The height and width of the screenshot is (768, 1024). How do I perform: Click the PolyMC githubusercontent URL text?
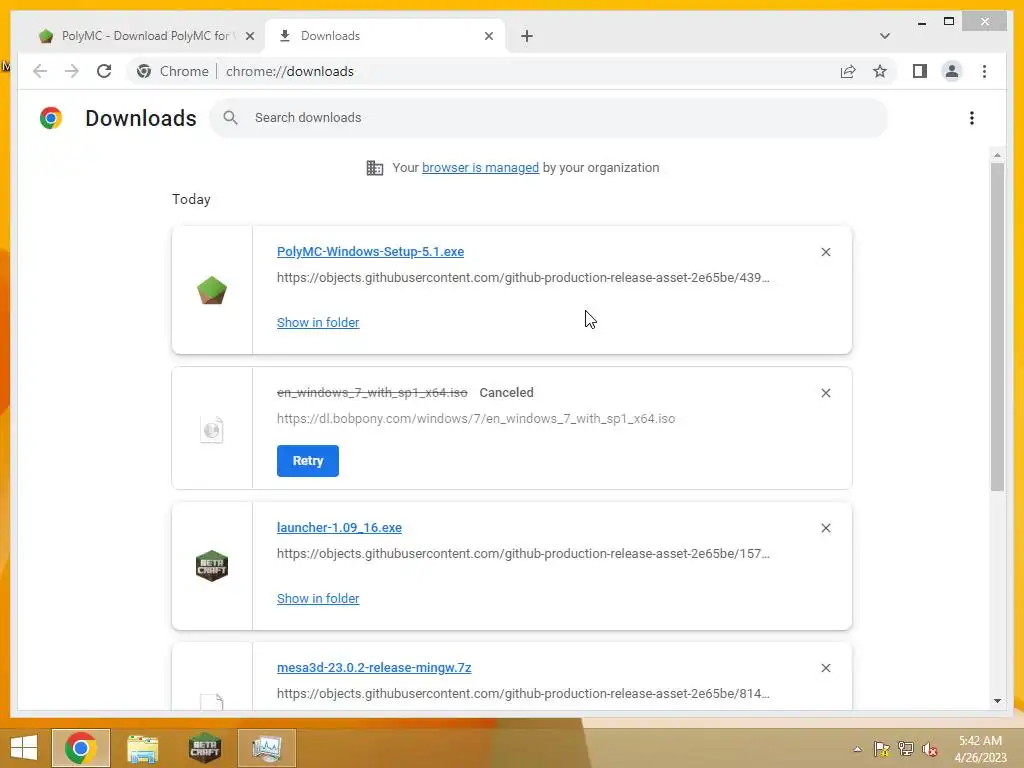point(523,278)
